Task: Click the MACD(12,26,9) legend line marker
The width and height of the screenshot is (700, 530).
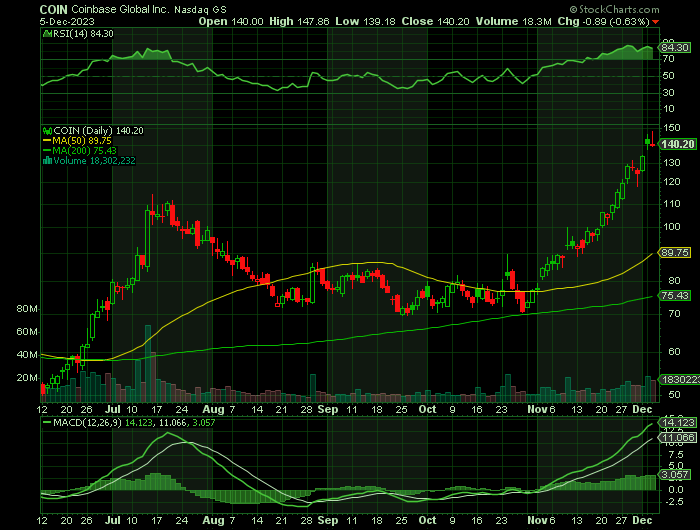Action: [x=47, y=422]
